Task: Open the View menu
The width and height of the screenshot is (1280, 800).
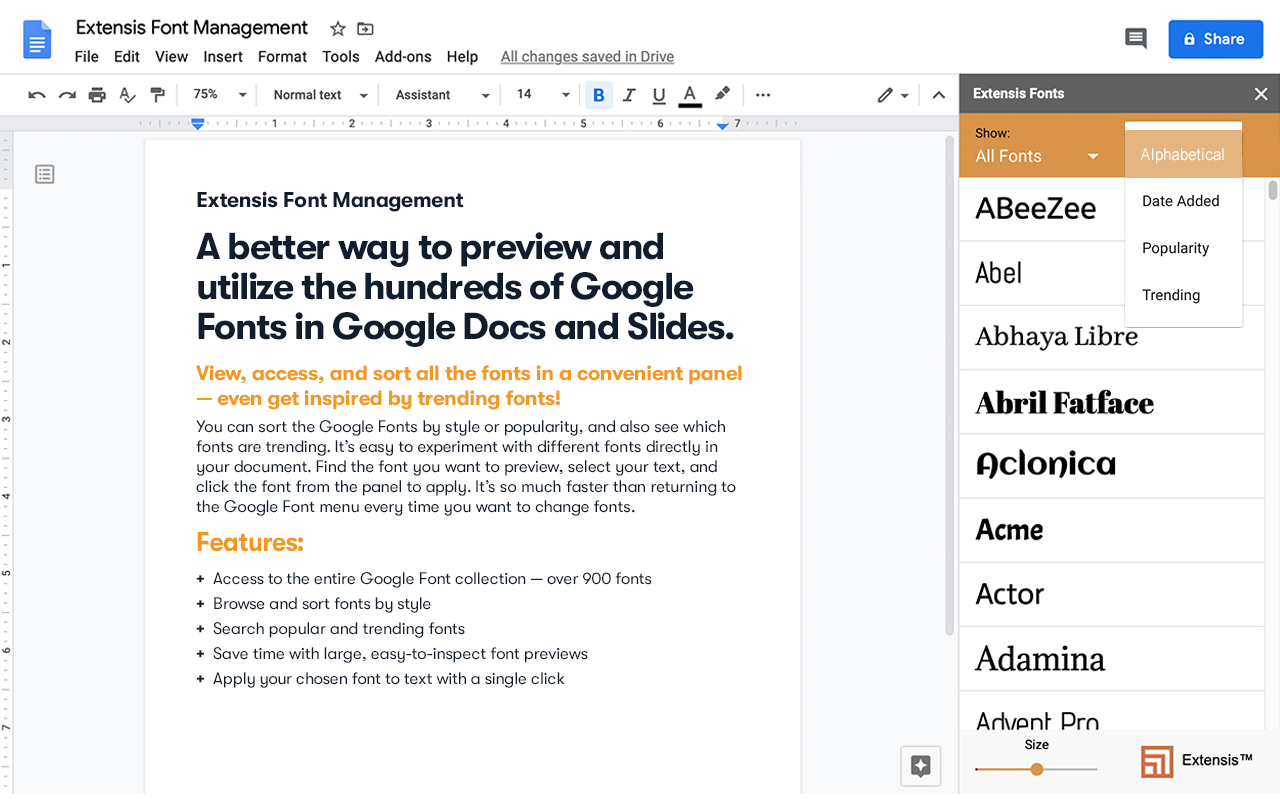Action: 171,57
